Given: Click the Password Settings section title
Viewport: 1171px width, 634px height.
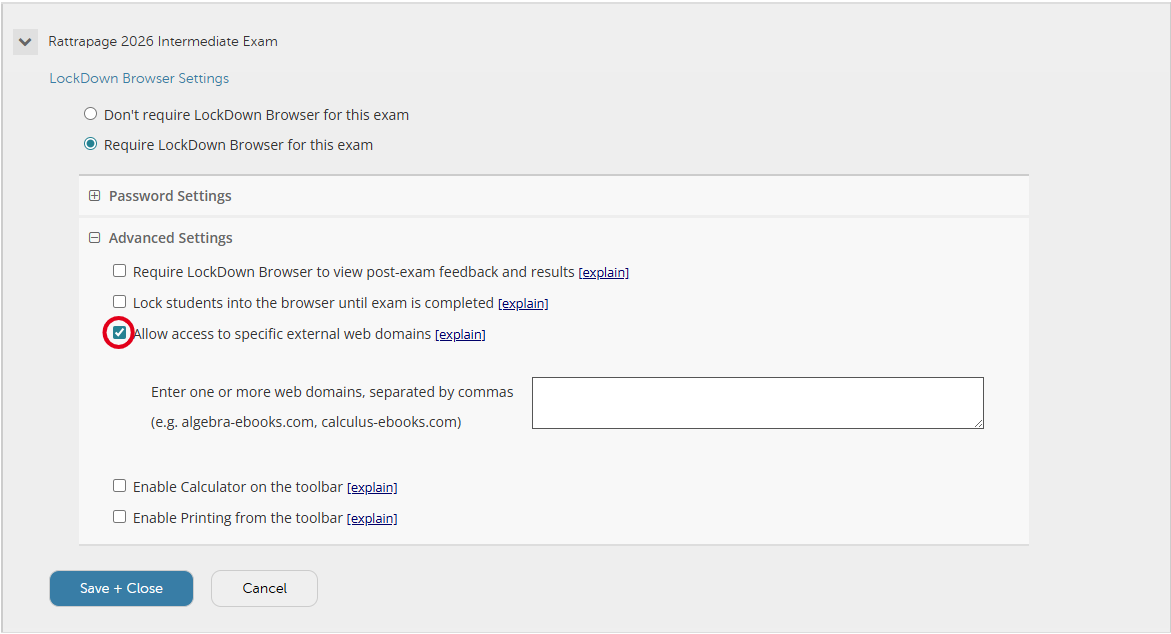Looking at the screenshot, I should 170,196.
